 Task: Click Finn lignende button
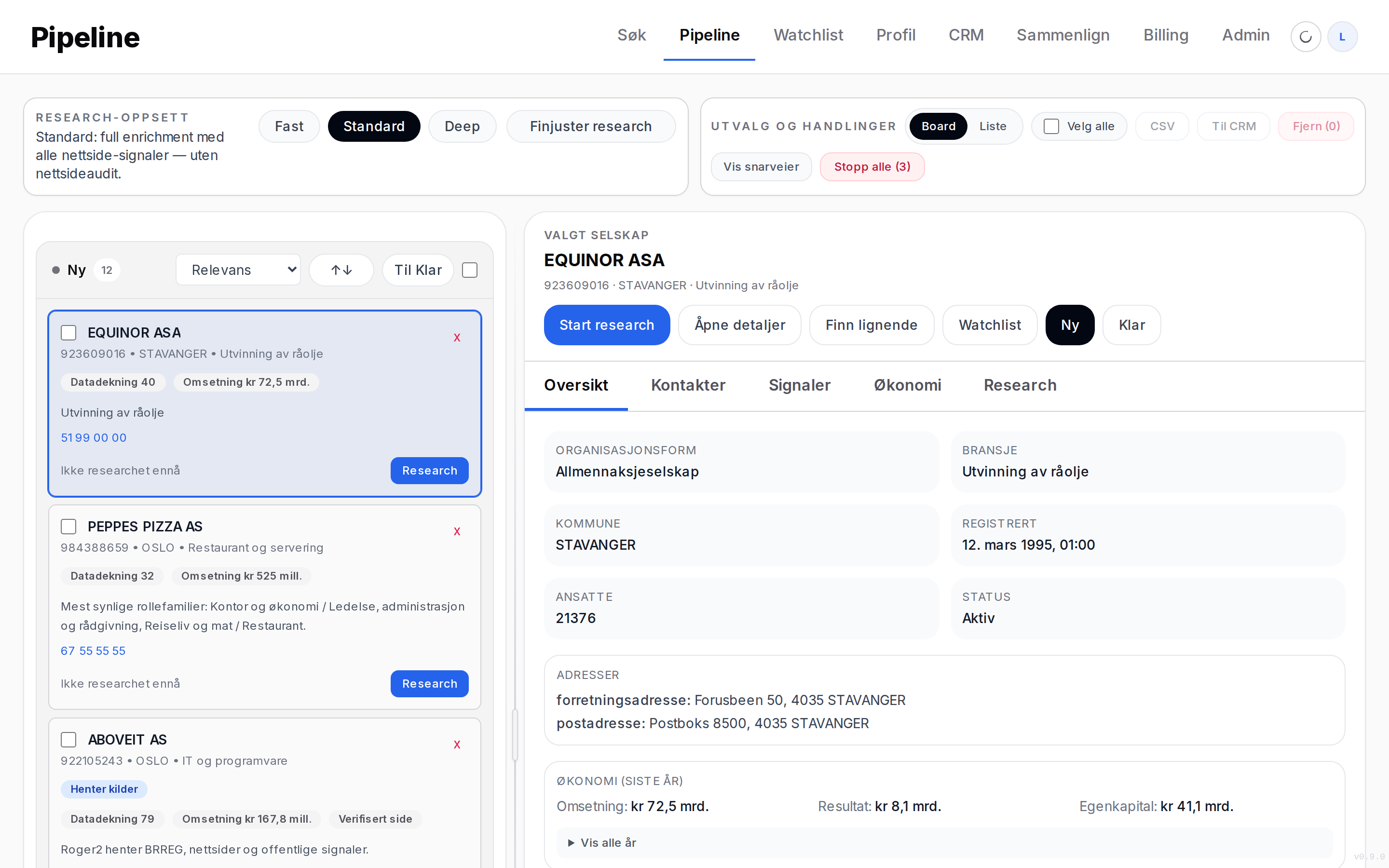pyautogui.click(x=872, y=325)
